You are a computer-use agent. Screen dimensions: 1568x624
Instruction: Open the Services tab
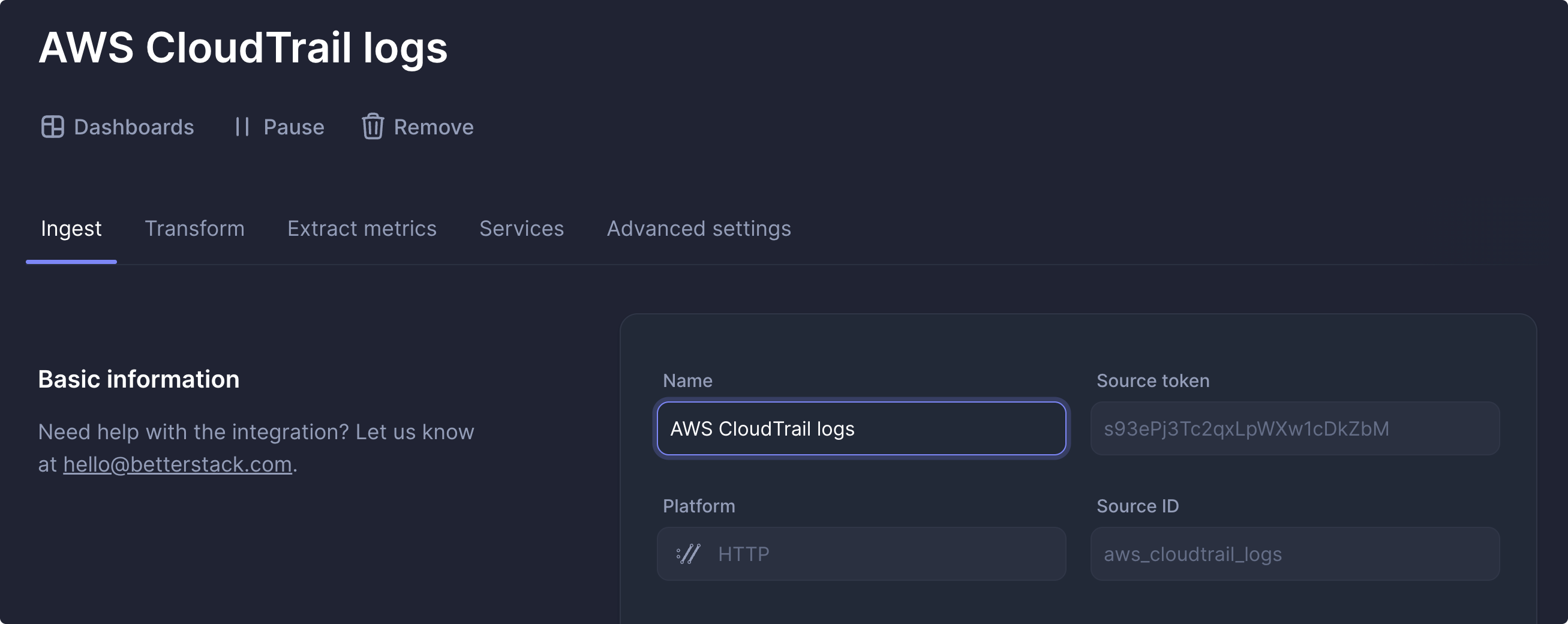pyautogui.click(x=521, y=228)
